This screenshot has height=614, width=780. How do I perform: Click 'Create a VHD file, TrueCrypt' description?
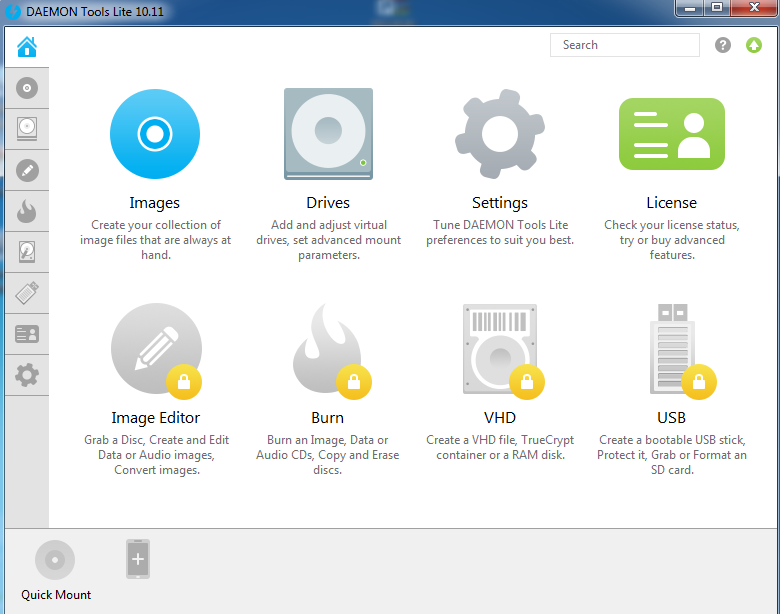(x=500, y=447)
